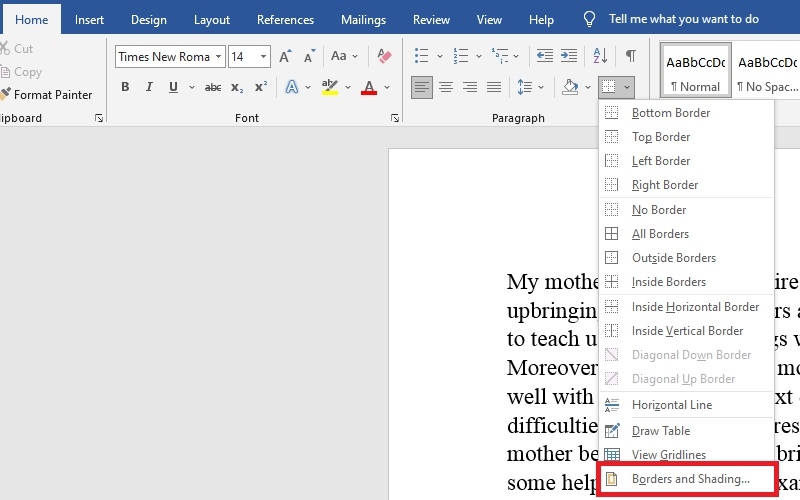Click the Sort button in Paragraph group
800x500 pixels.
point(600,56)
